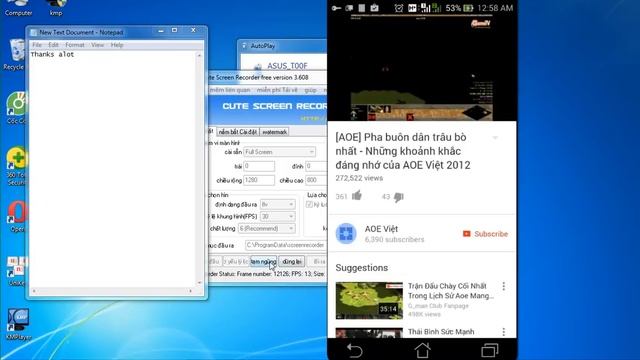Open the kmp desktop icon
Image resolution: width=640 pixels, height=360 pixels.
click(56, 7)
